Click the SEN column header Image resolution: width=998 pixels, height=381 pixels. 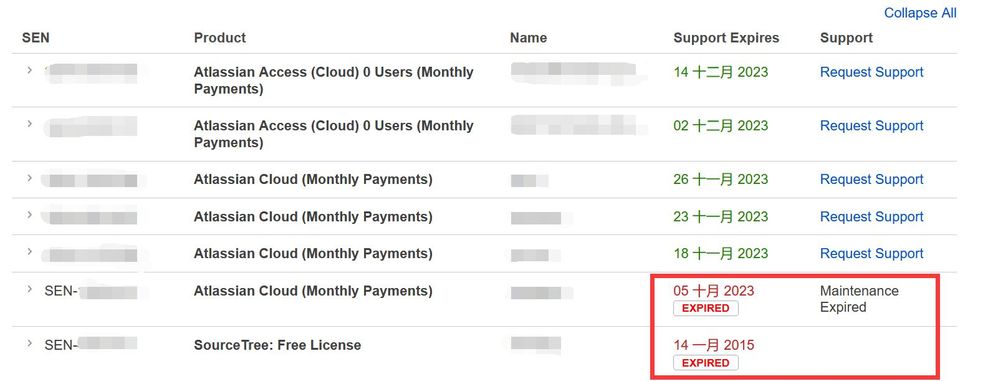36,38
